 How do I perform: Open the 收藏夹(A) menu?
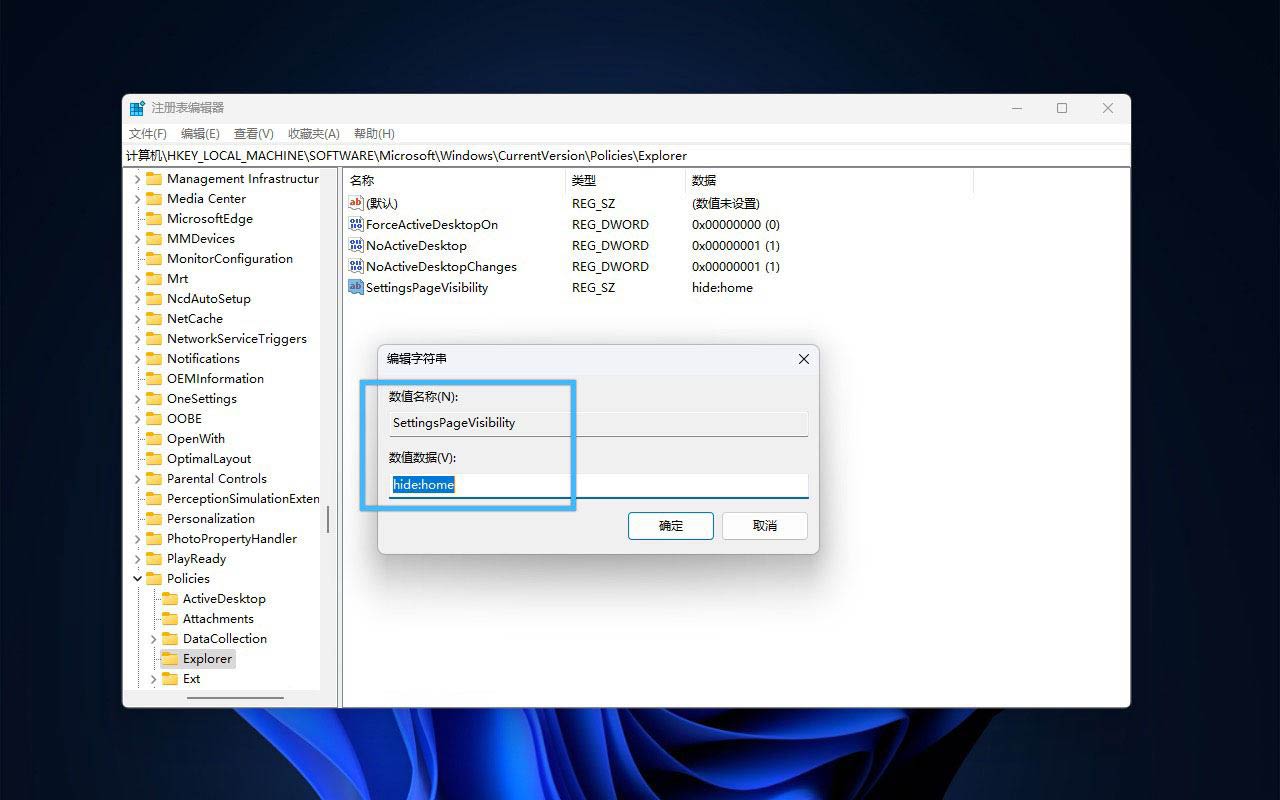point(313,134)
